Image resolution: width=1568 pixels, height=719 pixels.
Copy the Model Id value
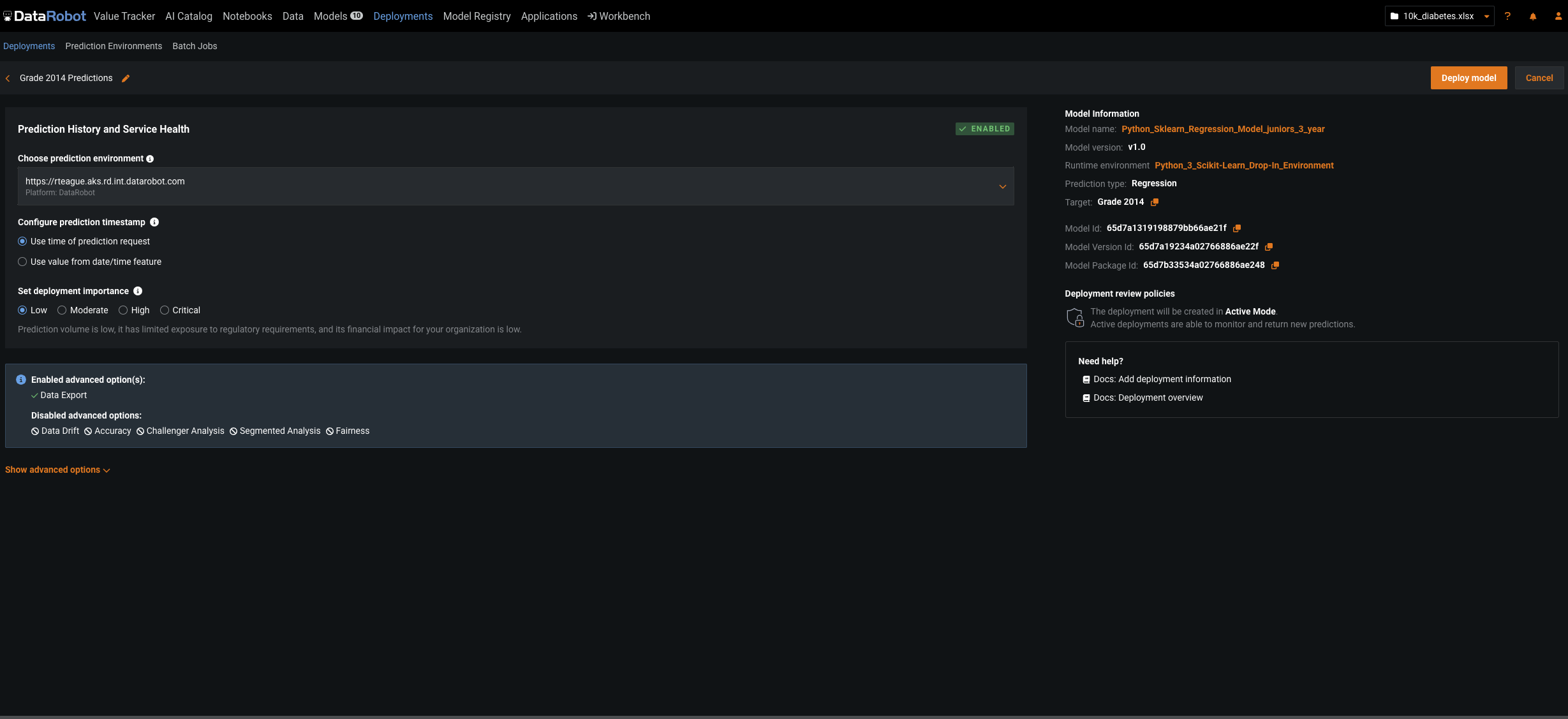1237,228
